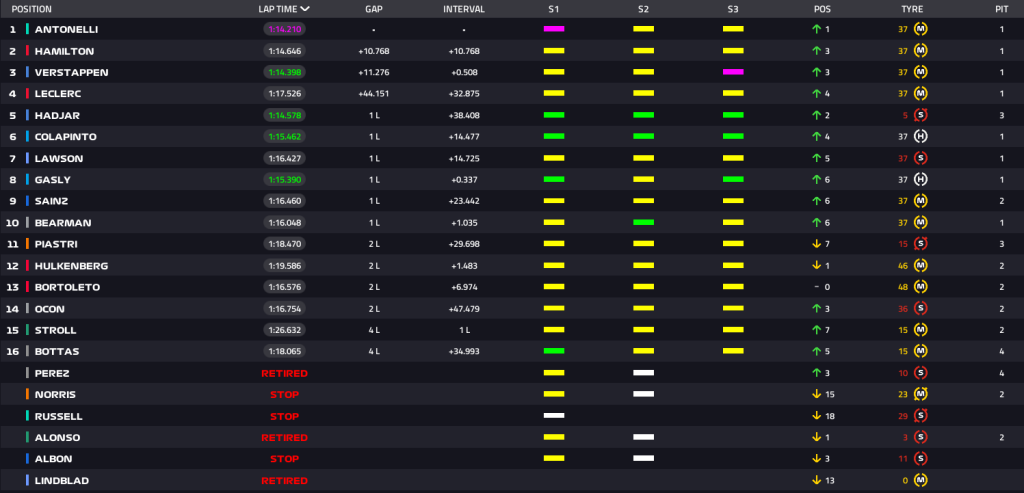Viewport: 1024px width, 493px height.
Task: Click Russell's down arrow showing 18 lost
Action: [816, 416]
